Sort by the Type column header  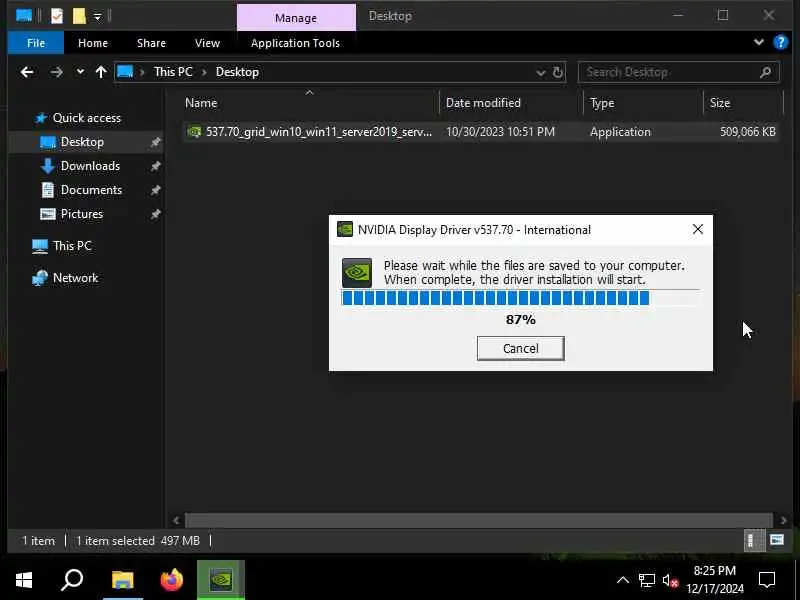pyautogui.click(x=644, y=103)
